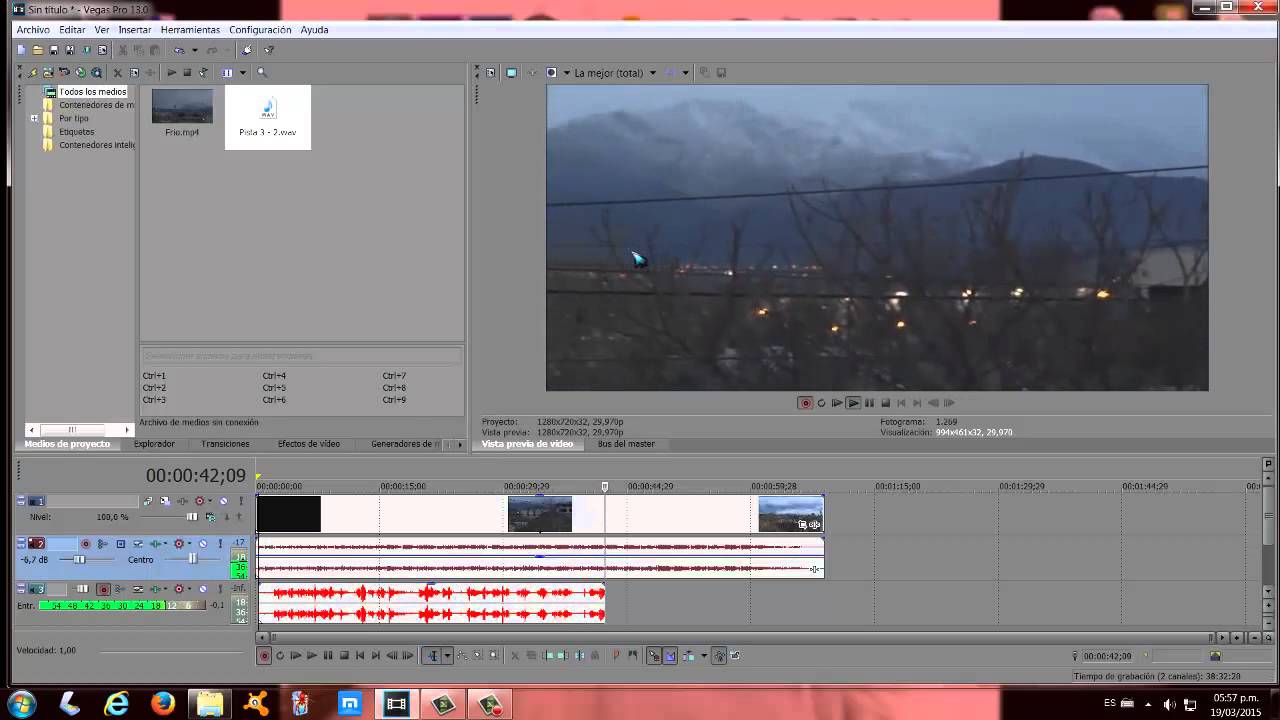Open Internet Explorer from the Windows taskbar

coord(116,704)
